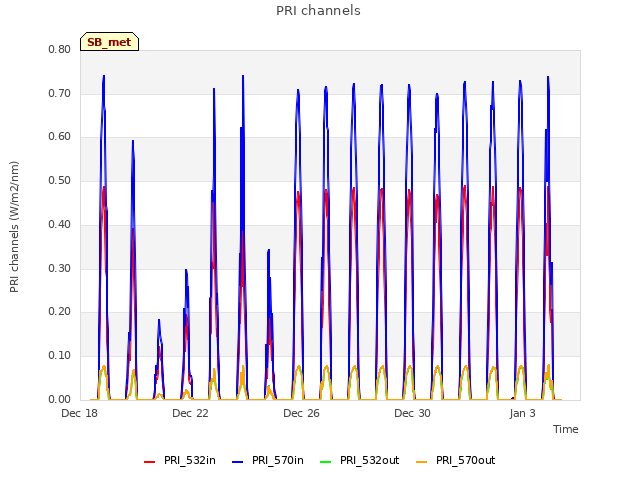Click the 0.50 y-axis tick label

60,180
